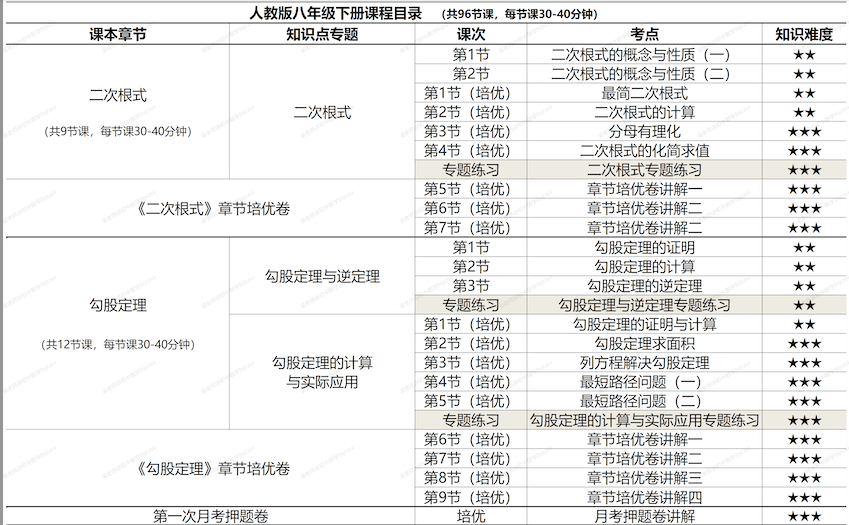
Task: Click the 勾股定理的计算与实际应用 topic cell
Action: [x=322, y=372]
